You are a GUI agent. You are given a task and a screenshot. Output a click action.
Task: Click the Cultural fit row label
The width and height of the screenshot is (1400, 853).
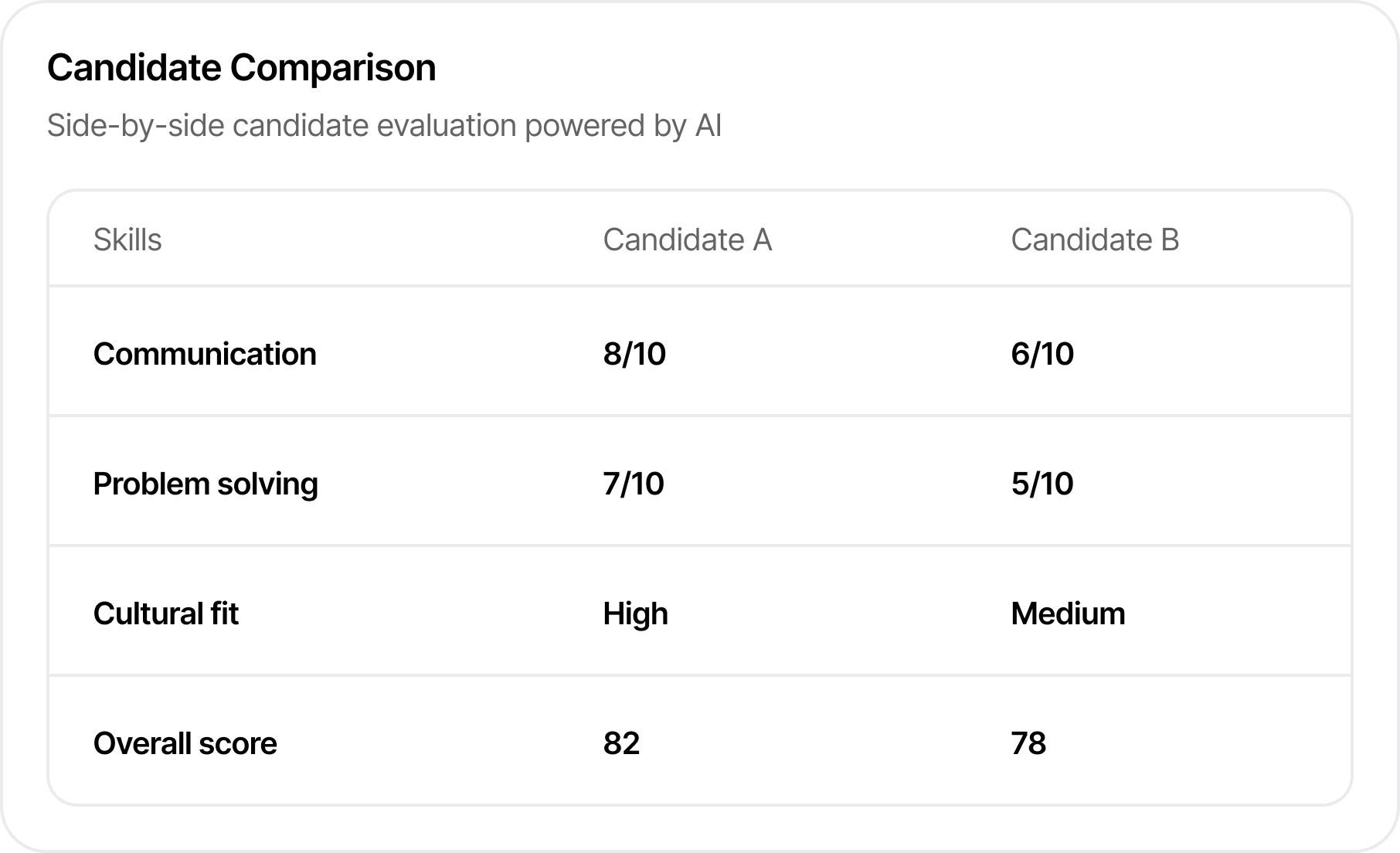coord(165,613)
